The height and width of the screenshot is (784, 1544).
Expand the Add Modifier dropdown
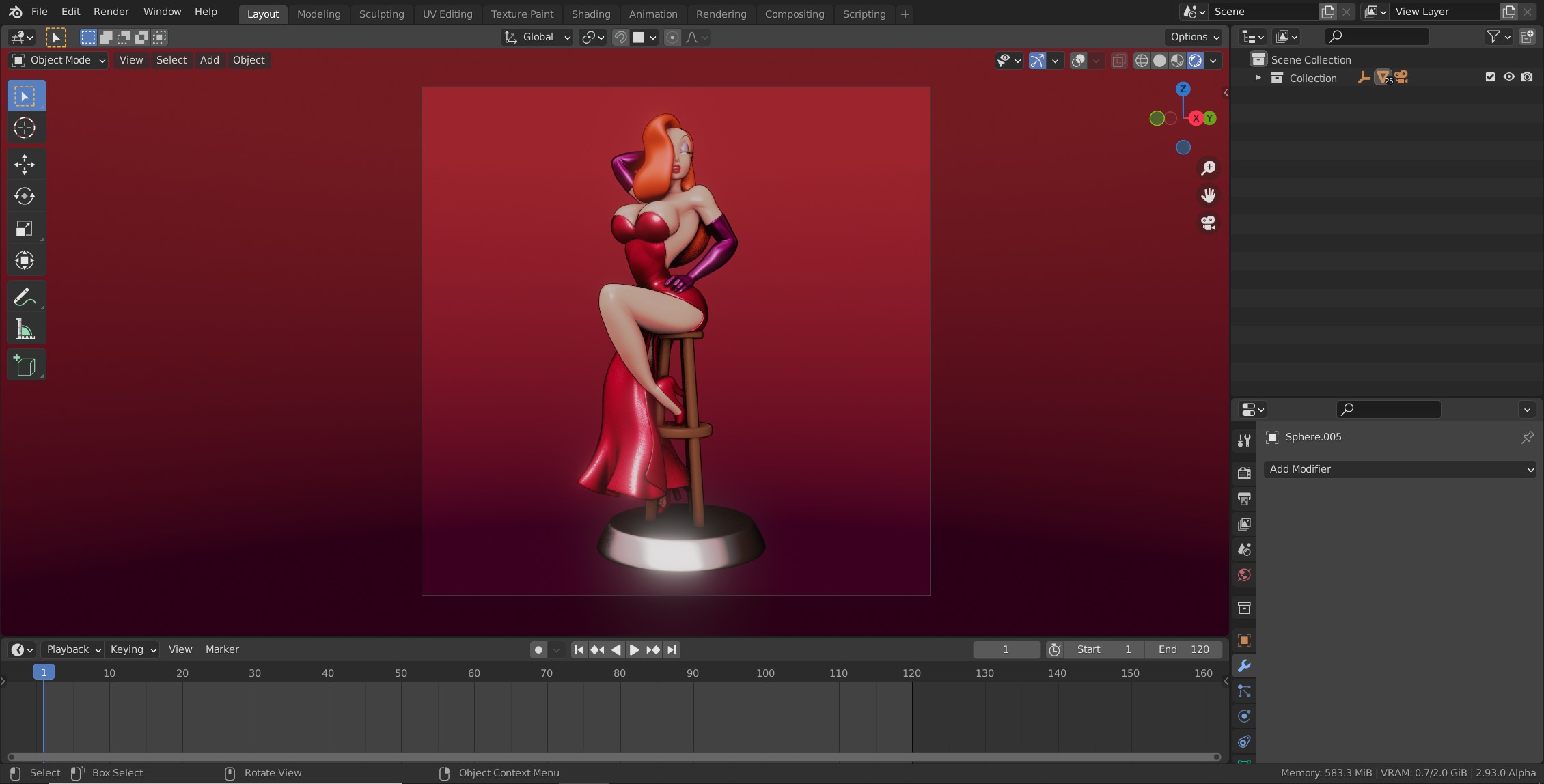(x=1400, y=469)
